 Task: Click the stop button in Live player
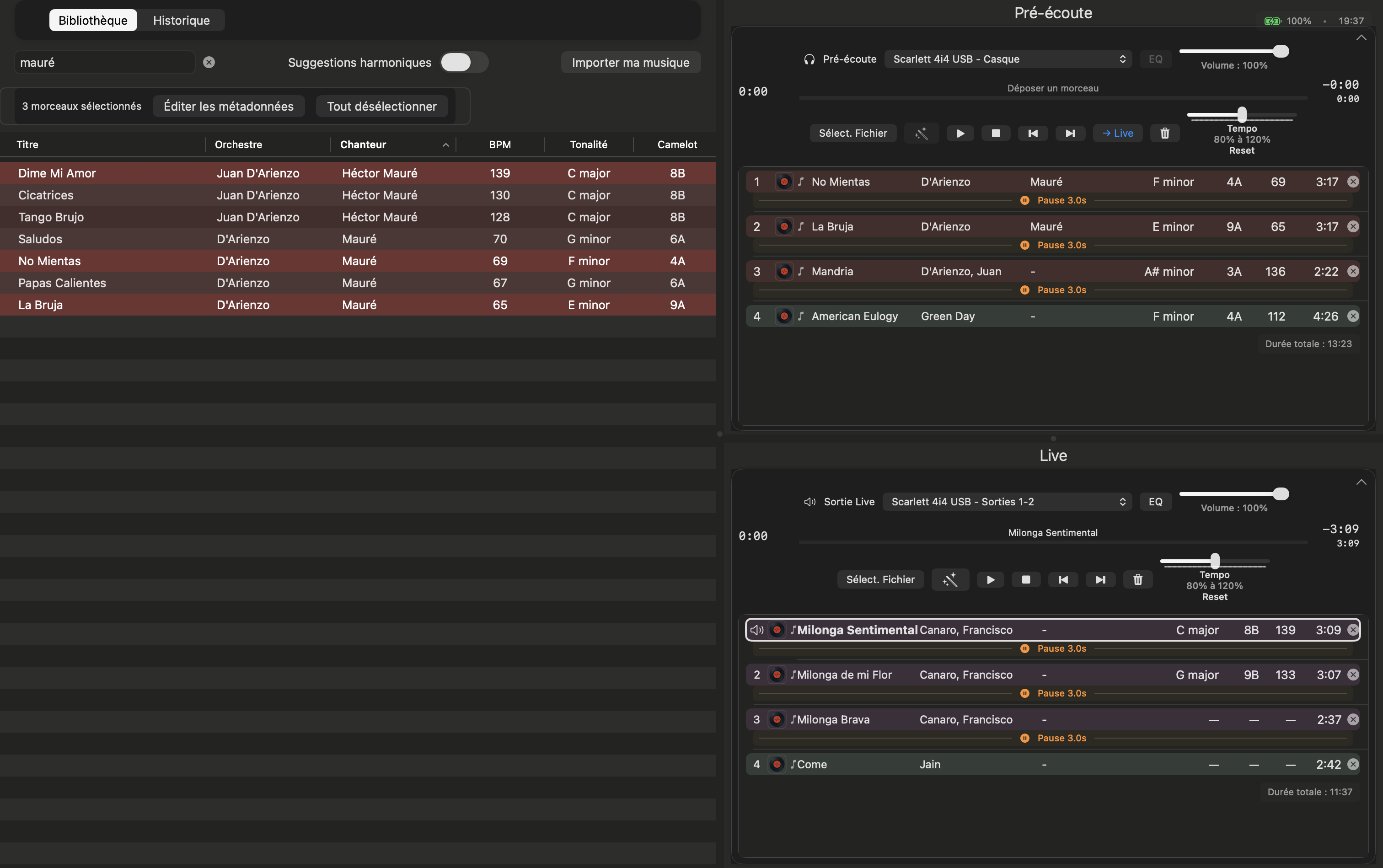pyautogui.click(x=1025, y=579)
